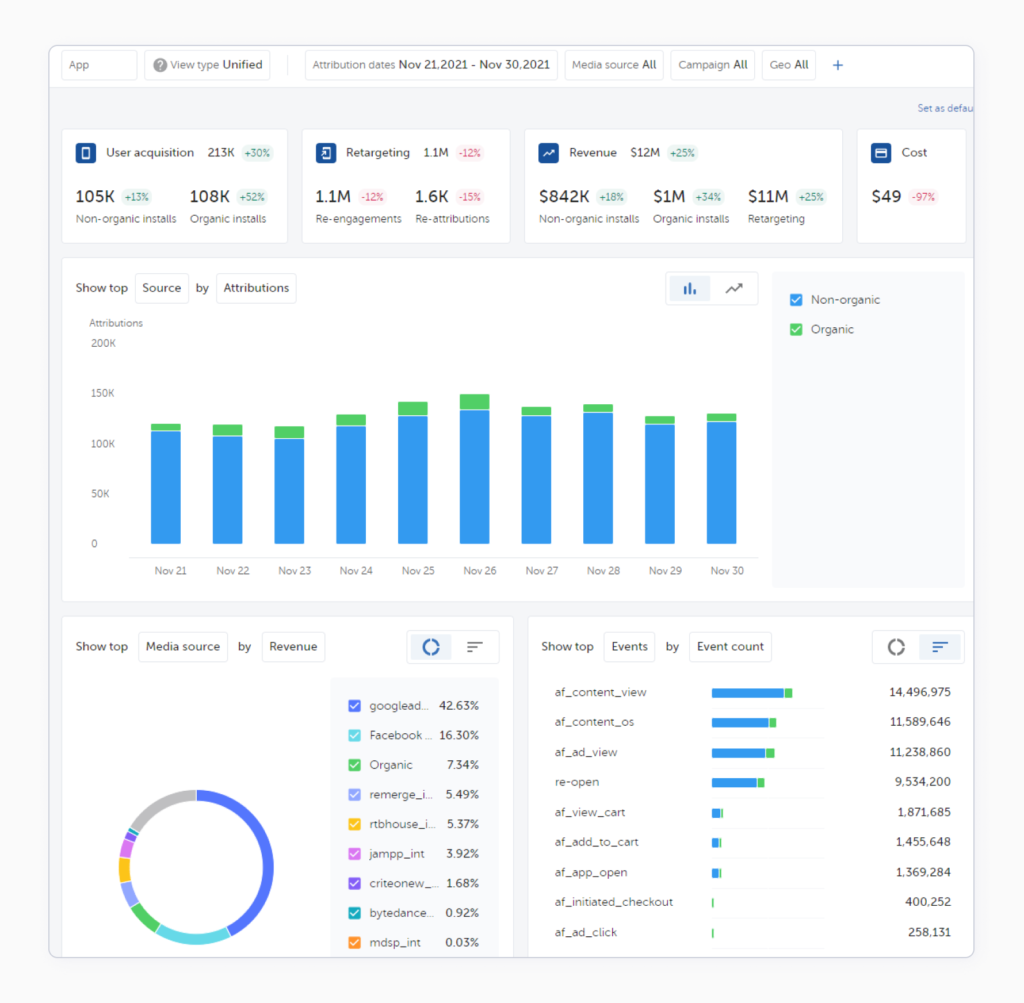The image size is (1024, 1003).
Task: Click the Cost panel icon
Action: tap(880, 152)
